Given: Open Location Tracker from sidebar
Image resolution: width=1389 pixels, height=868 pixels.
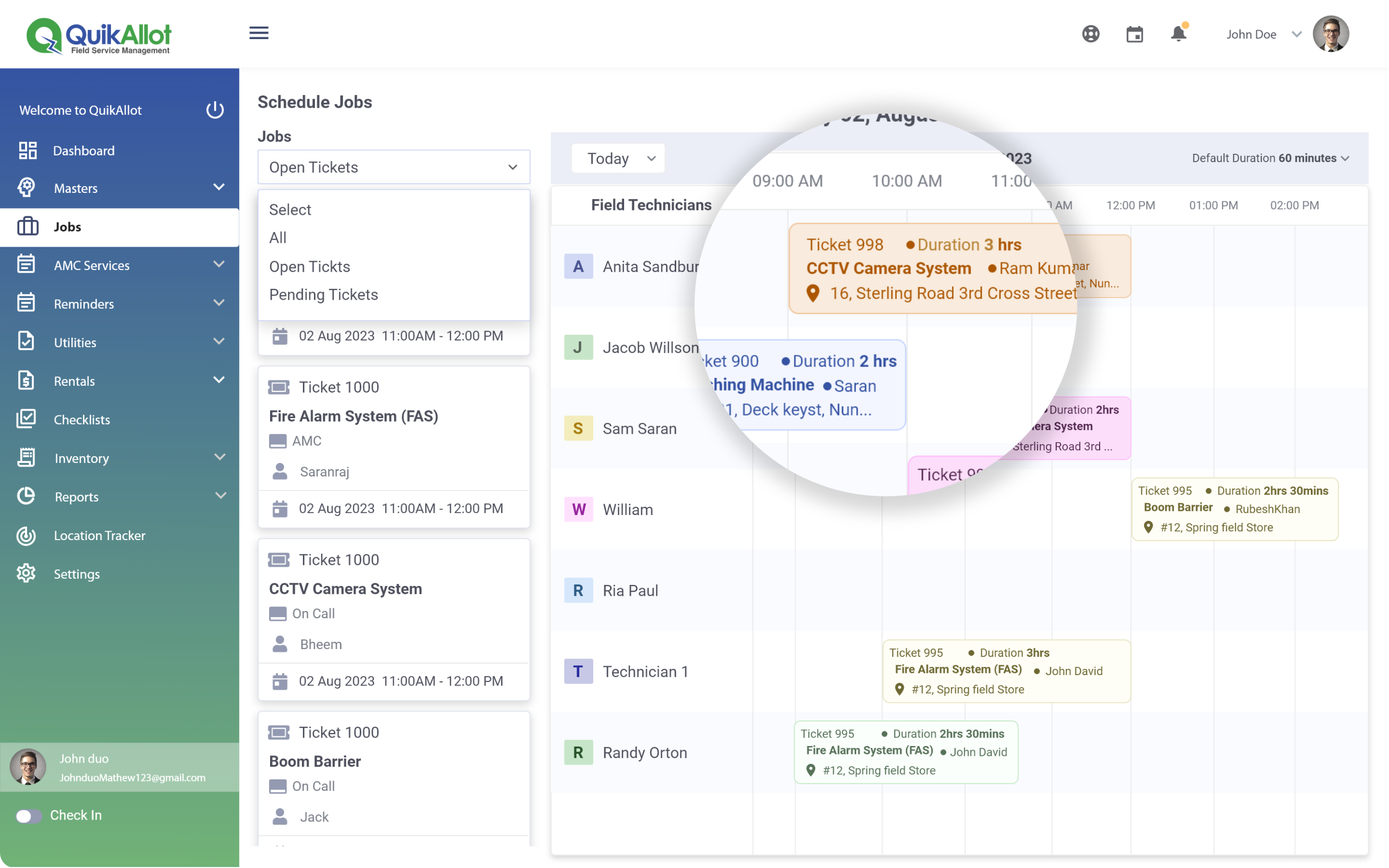Looking at the screenshot, I should coord(99,535).
